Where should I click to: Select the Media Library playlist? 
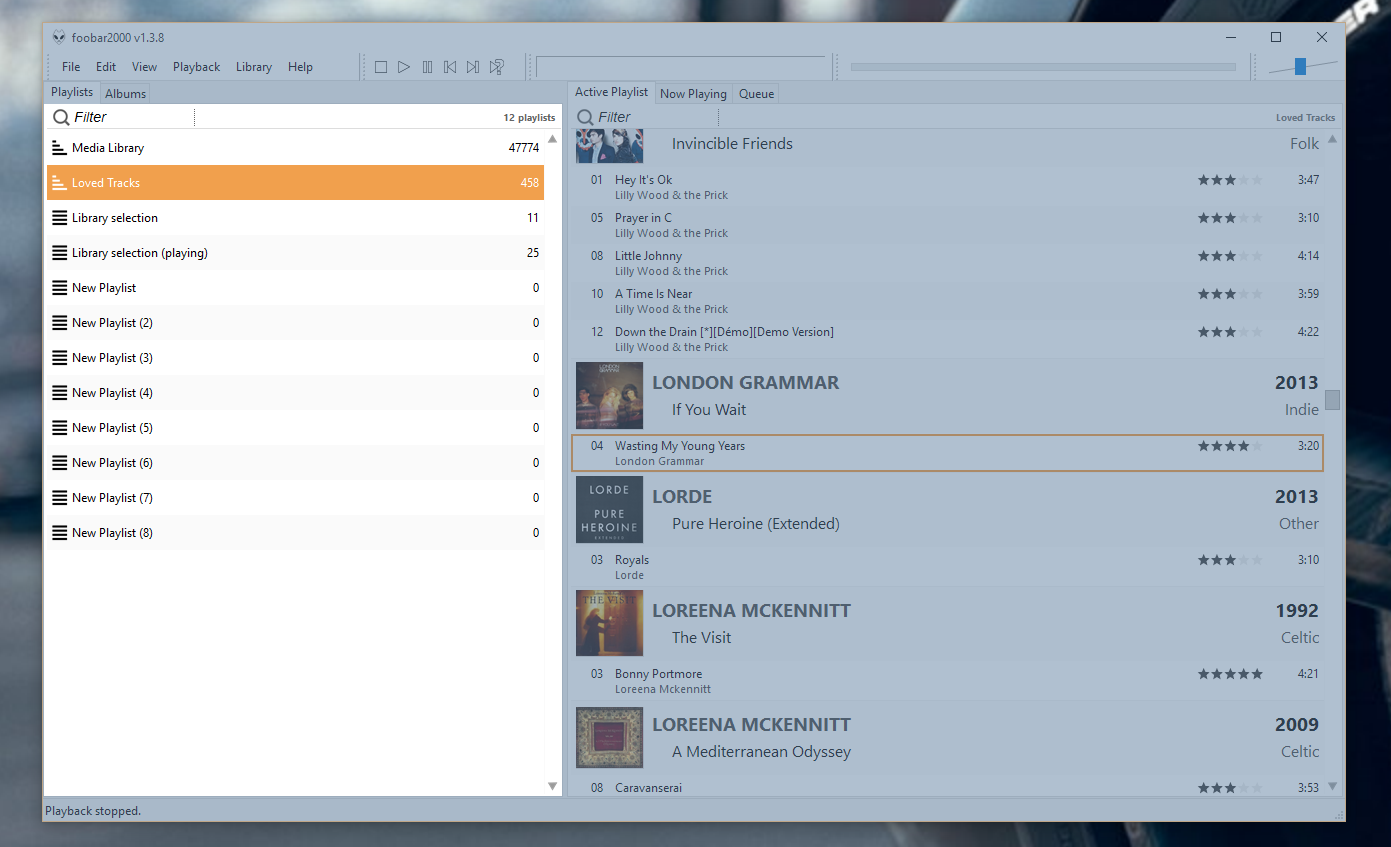coord(295,148)
